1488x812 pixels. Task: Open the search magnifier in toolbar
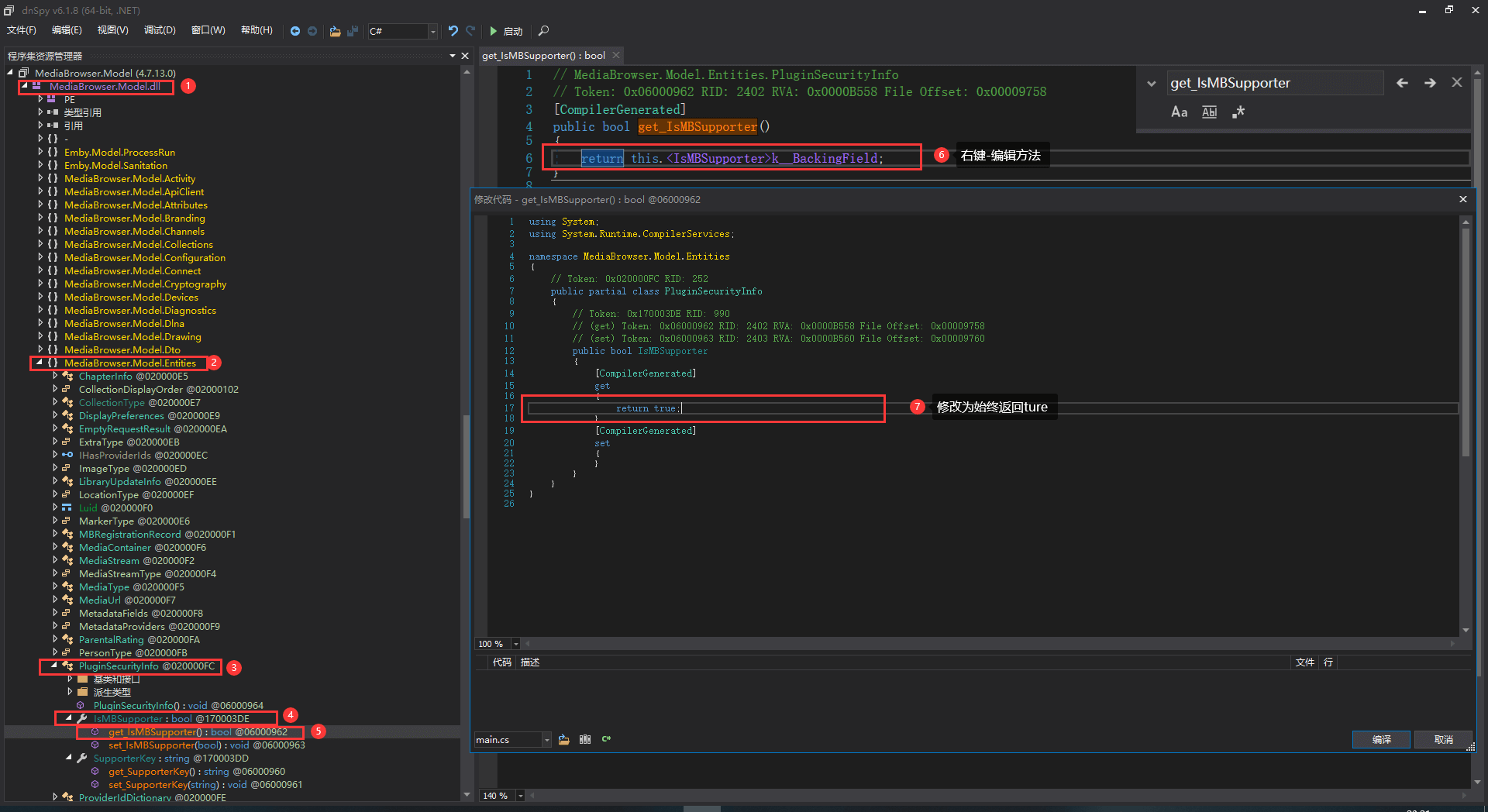click(543, 31)
